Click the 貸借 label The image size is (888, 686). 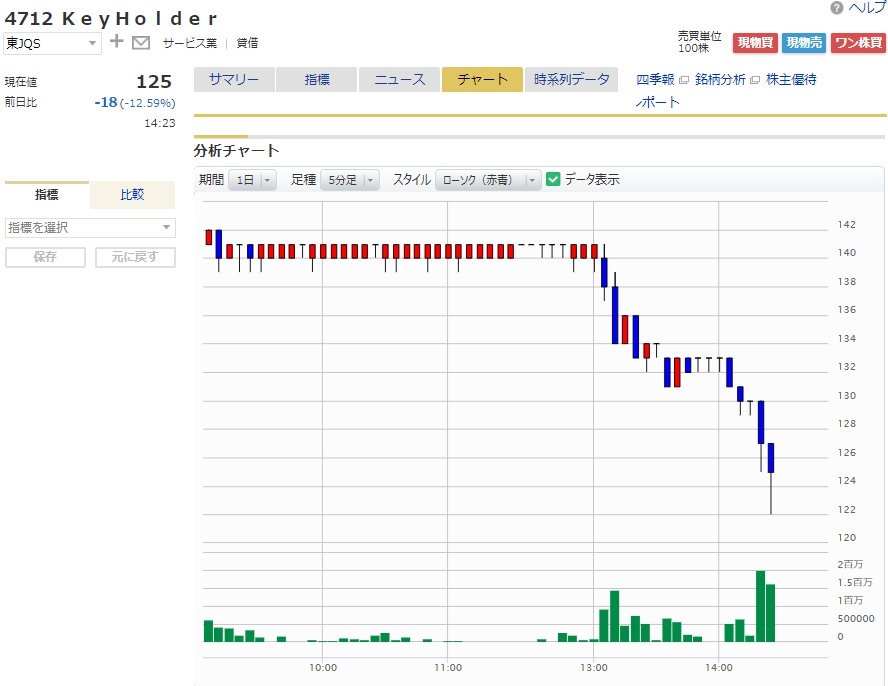click(247, 43)
